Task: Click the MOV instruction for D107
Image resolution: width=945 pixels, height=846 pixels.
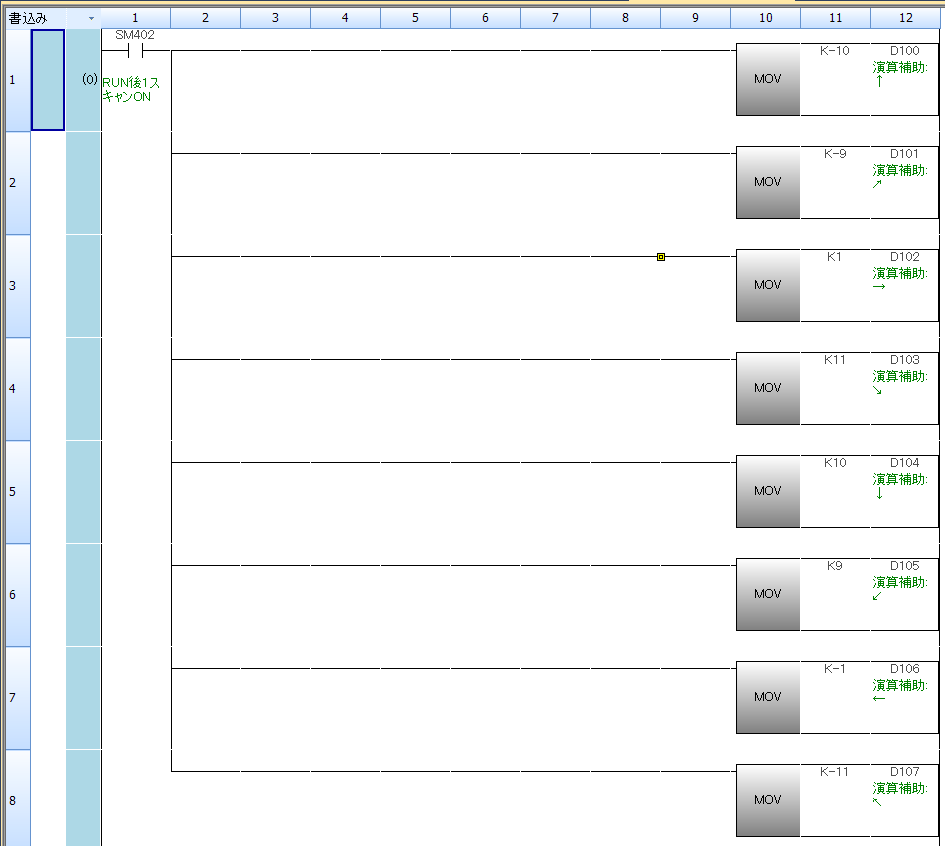Action: pos(767,800)
